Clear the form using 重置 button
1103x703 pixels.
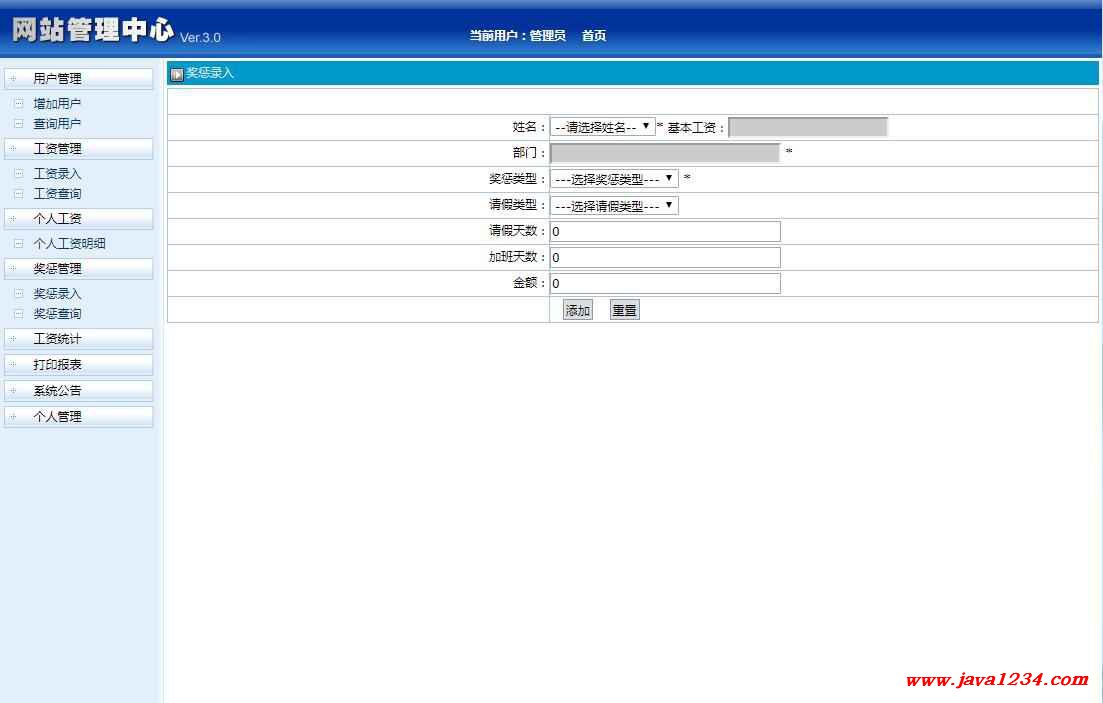(624, 310)
